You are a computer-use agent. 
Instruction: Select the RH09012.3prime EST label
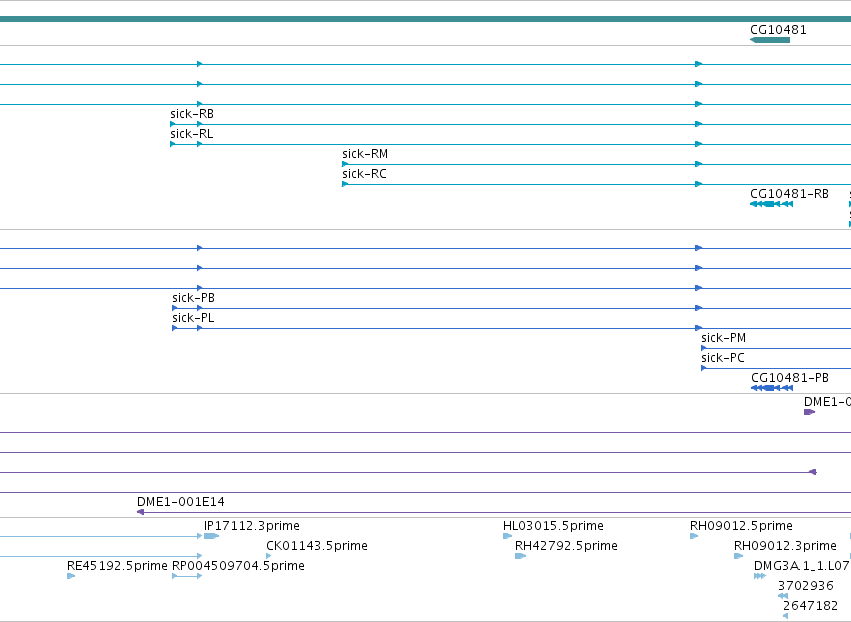(x=785, y=546)
